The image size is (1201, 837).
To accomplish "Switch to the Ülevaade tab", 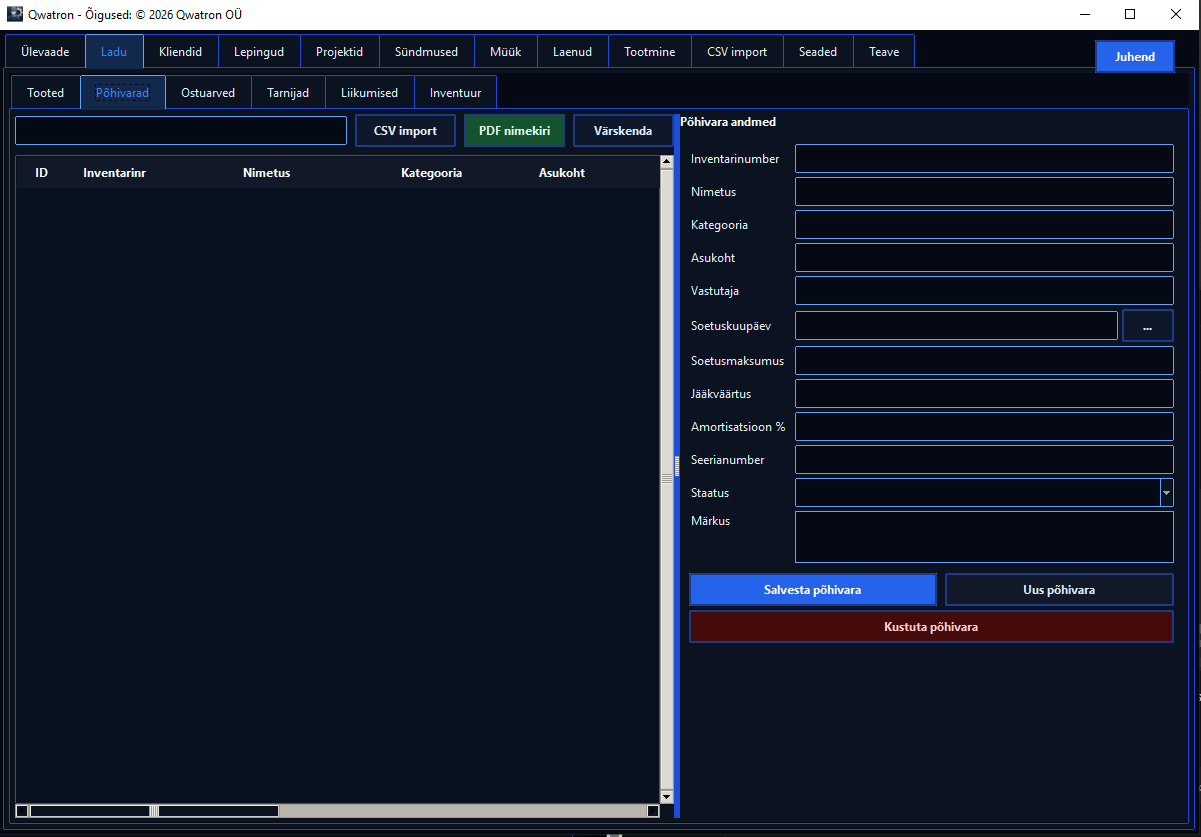I will tap(45, 52).
